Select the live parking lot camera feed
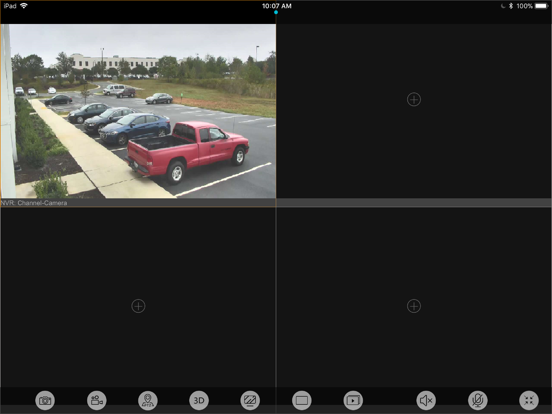 pyautogui.click(x=138, y=111)
